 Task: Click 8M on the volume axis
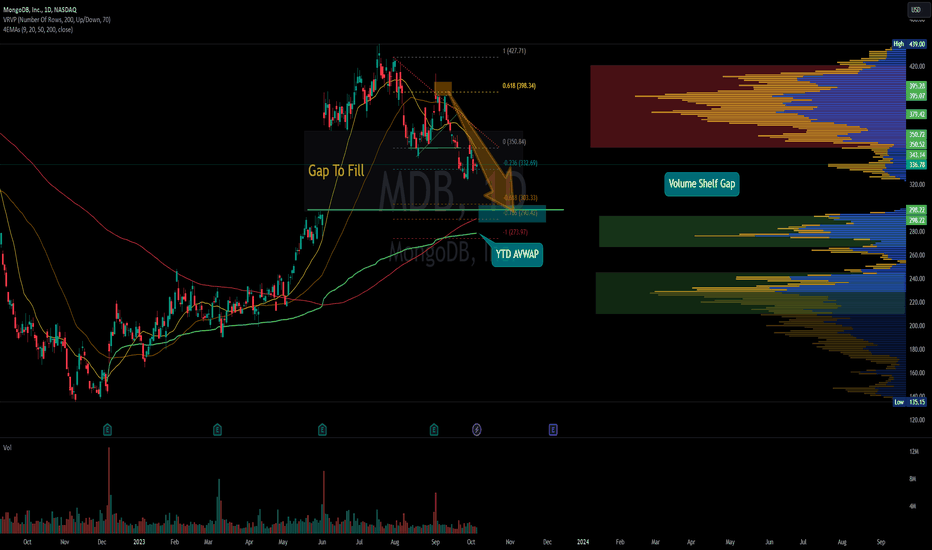click(x=913, y=479)
